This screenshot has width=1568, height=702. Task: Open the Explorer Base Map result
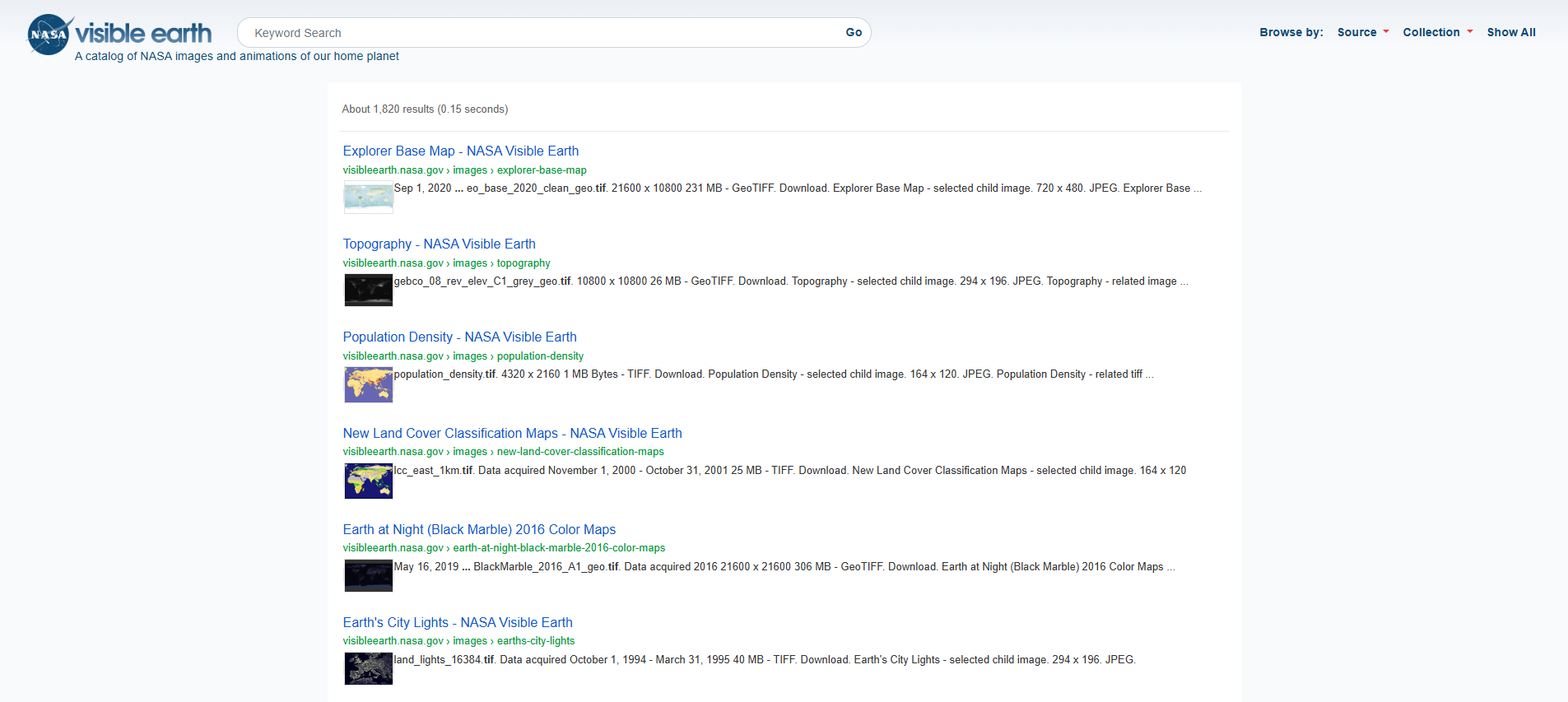tap(460, 151)
